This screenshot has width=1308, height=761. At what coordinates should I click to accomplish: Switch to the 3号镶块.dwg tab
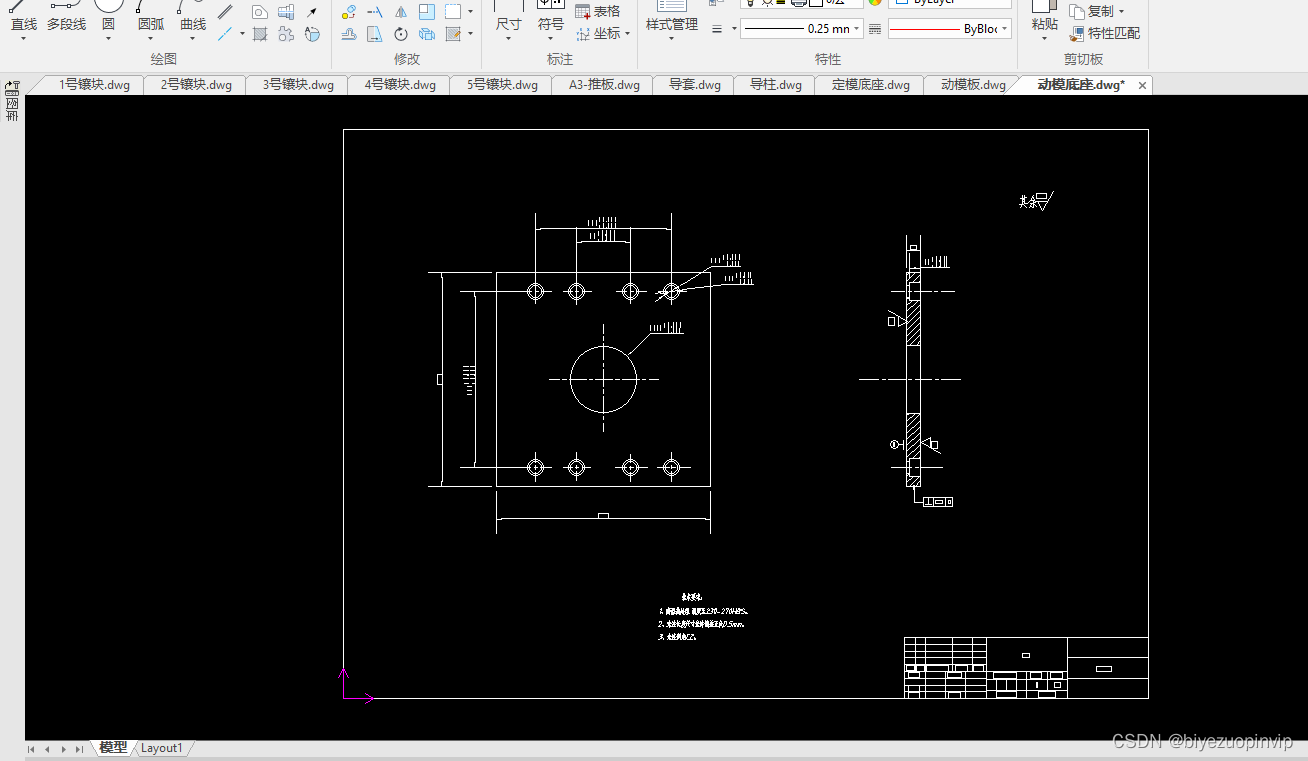[298, 85]
